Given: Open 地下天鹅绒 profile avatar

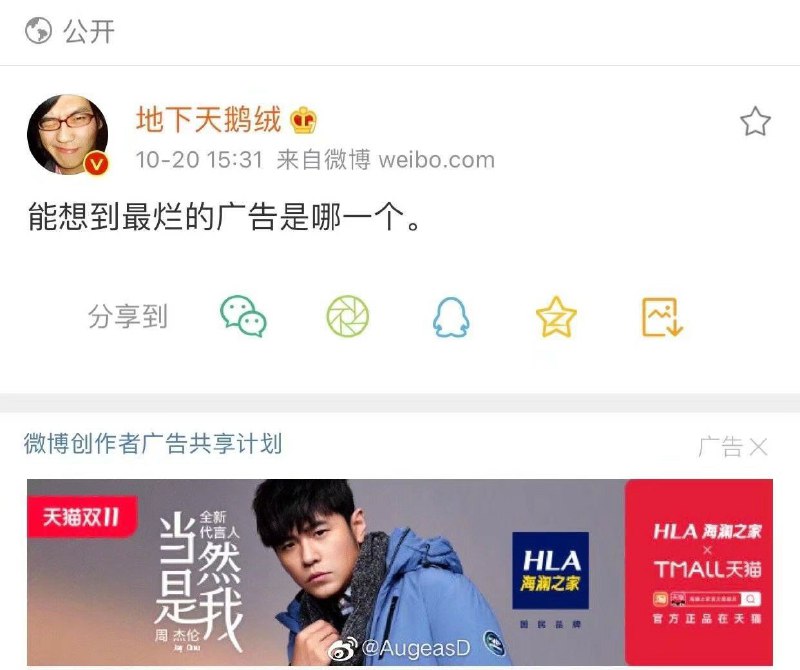Looking at the screenshot, I should [x=67, y=134].
